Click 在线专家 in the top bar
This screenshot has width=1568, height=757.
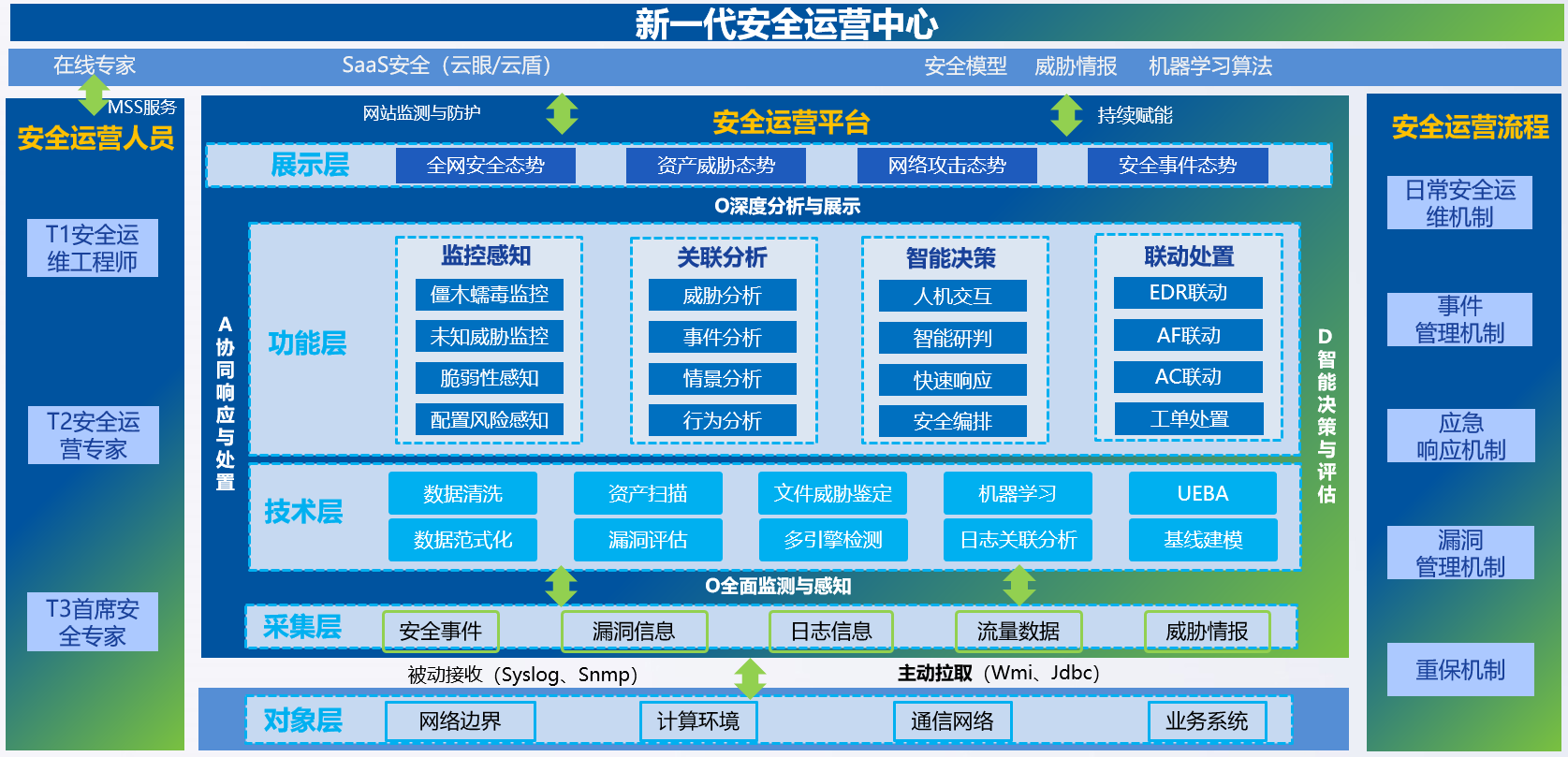(x=95, y=66)
